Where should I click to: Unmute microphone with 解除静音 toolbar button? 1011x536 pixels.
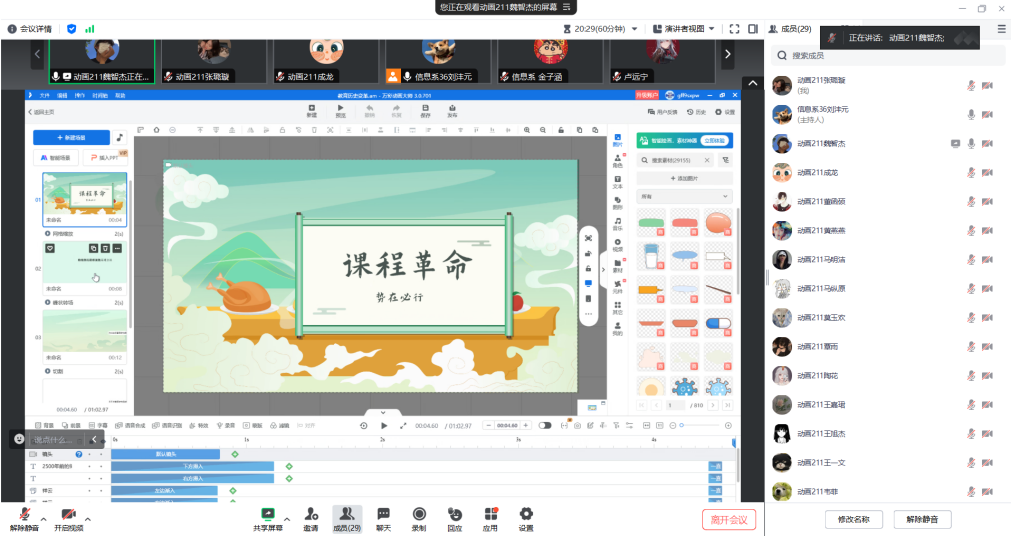click(x=25, y=518)
